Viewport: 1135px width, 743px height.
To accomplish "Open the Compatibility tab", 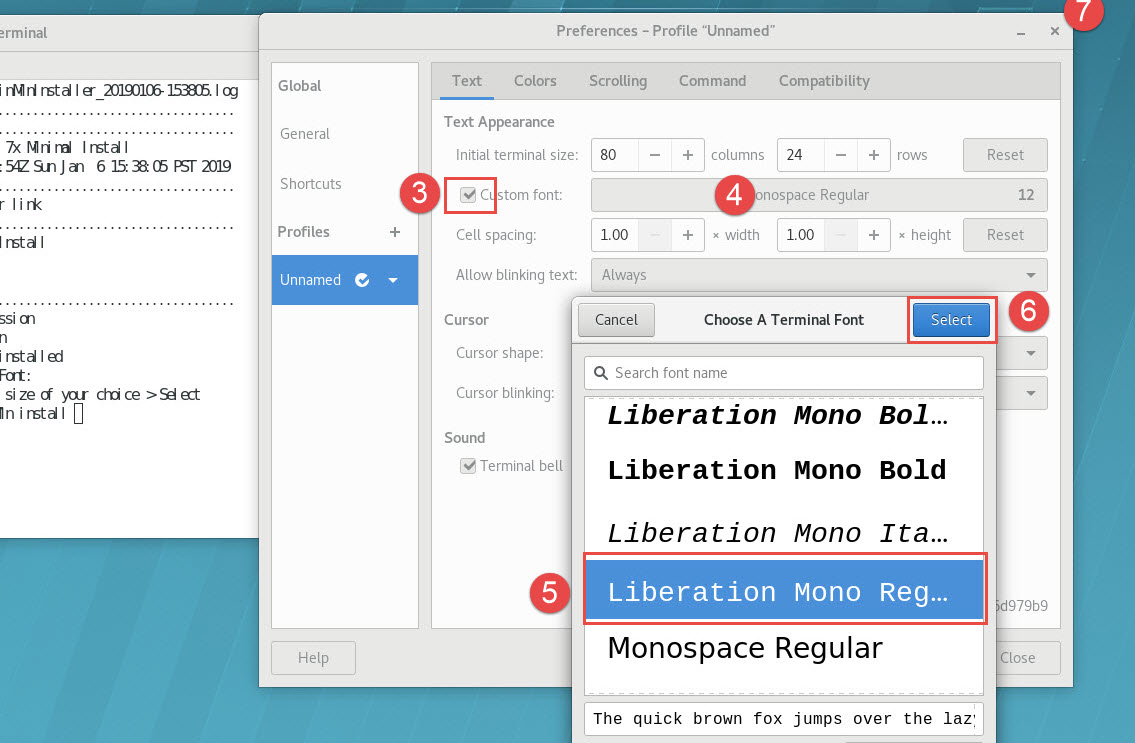I will (824, 81).
